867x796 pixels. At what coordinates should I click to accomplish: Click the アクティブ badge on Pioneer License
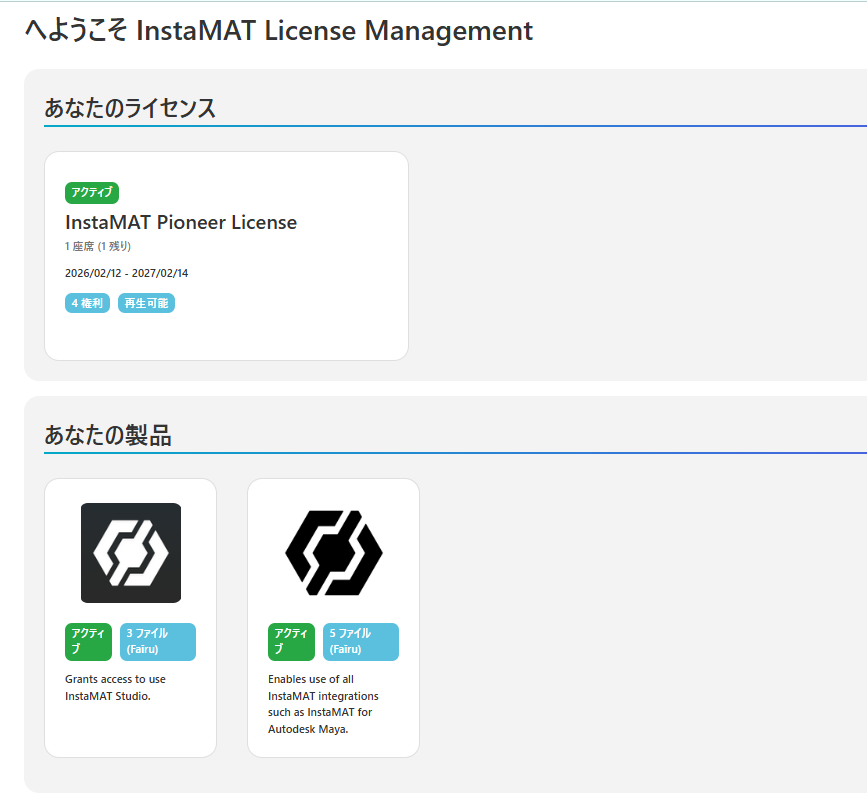tap(92, 193)
